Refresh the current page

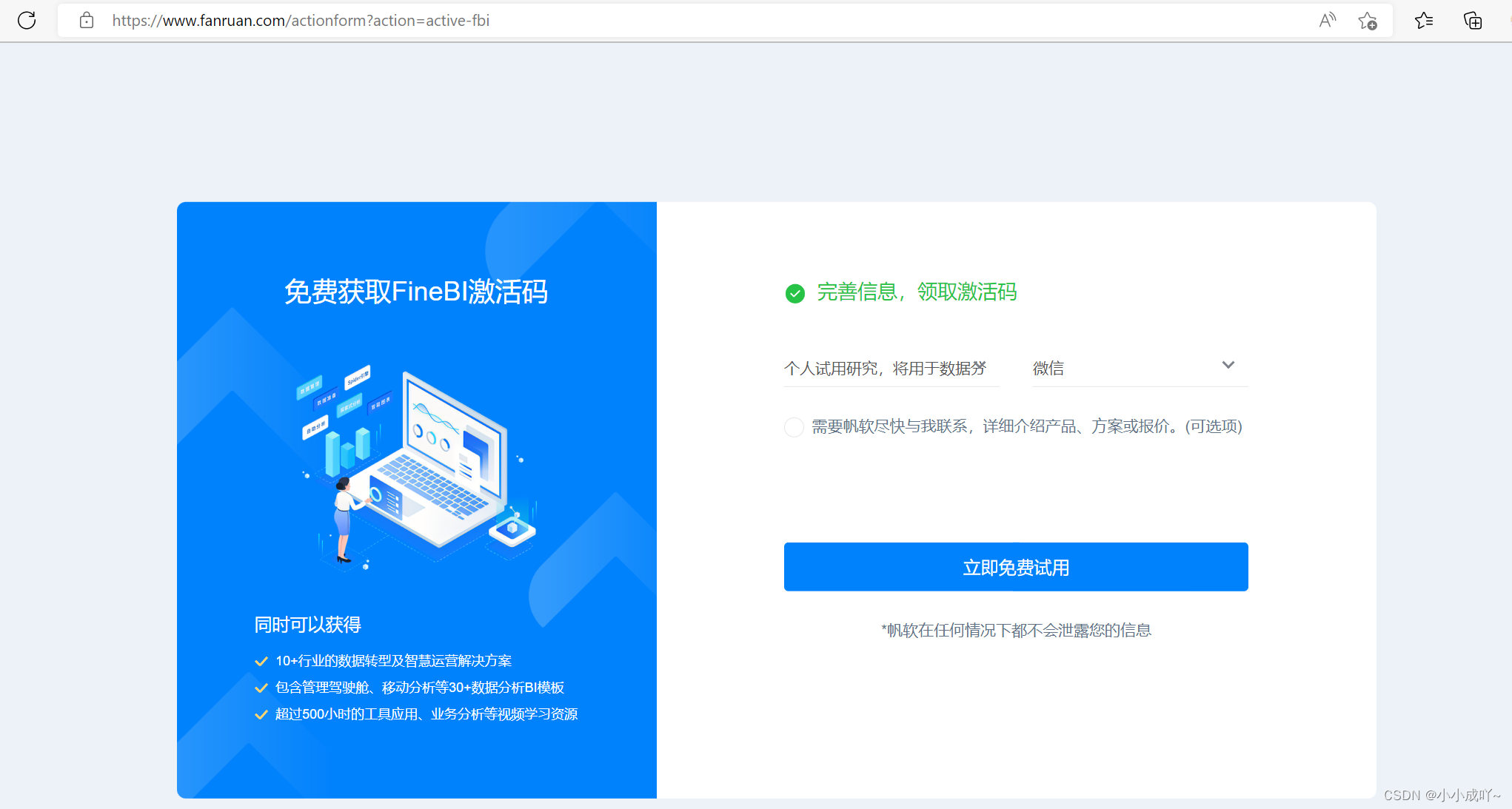point(27,21)
